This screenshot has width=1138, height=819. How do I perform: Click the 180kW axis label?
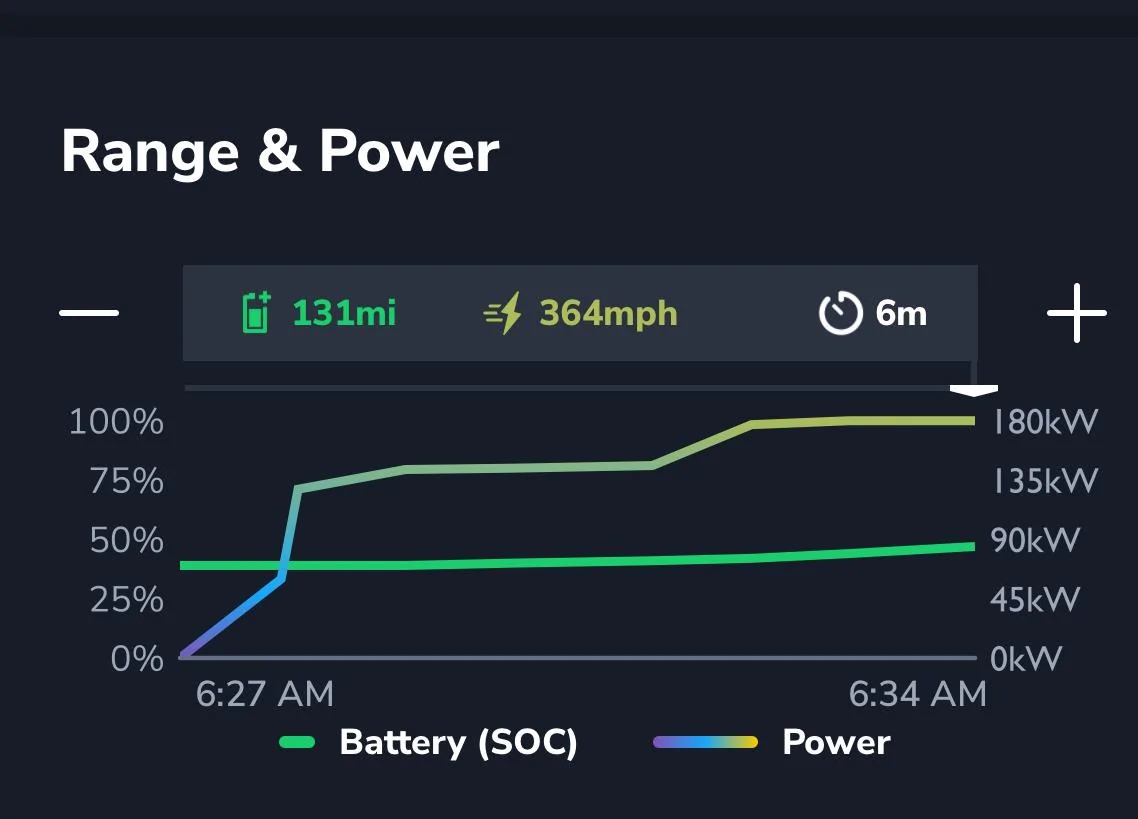1045,421
